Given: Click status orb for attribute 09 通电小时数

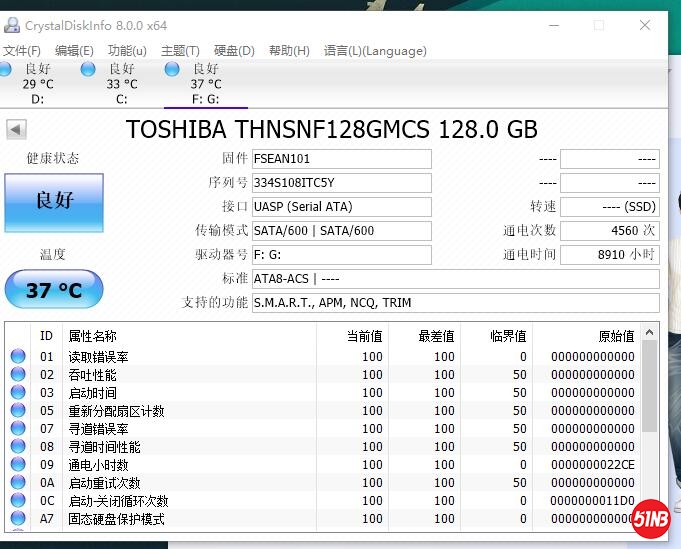Looking at the screenshot, I should pyautogui.click(x=18, y=465).
